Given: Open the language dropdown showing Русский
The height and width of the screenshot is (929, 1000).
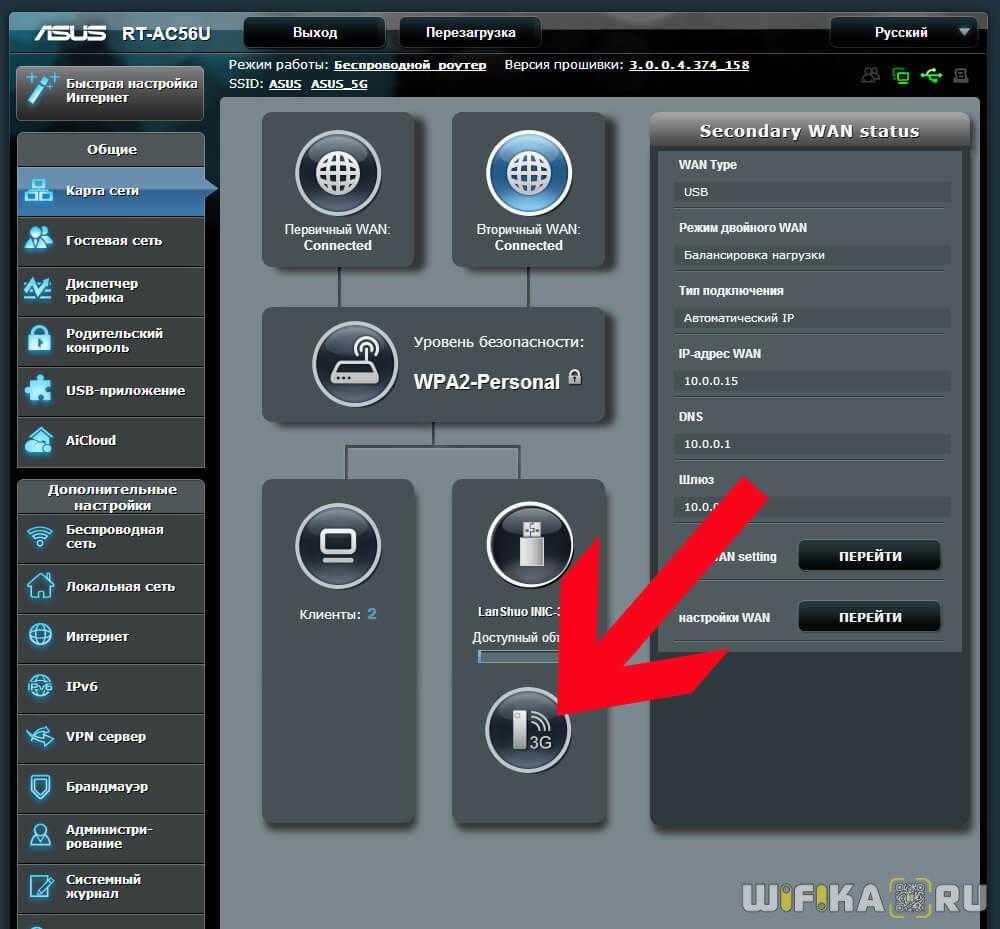Looking at the screenshot, I should pos(903,33).
